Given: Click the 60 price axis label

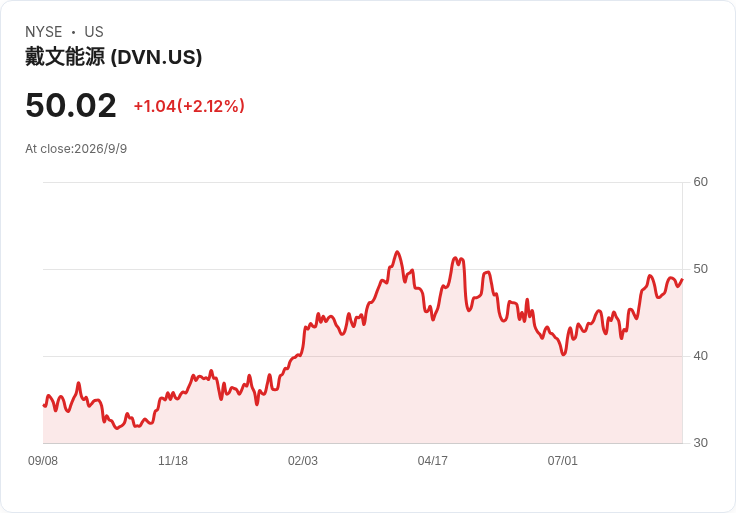Looking at the screenshot, I should (700, 182).
